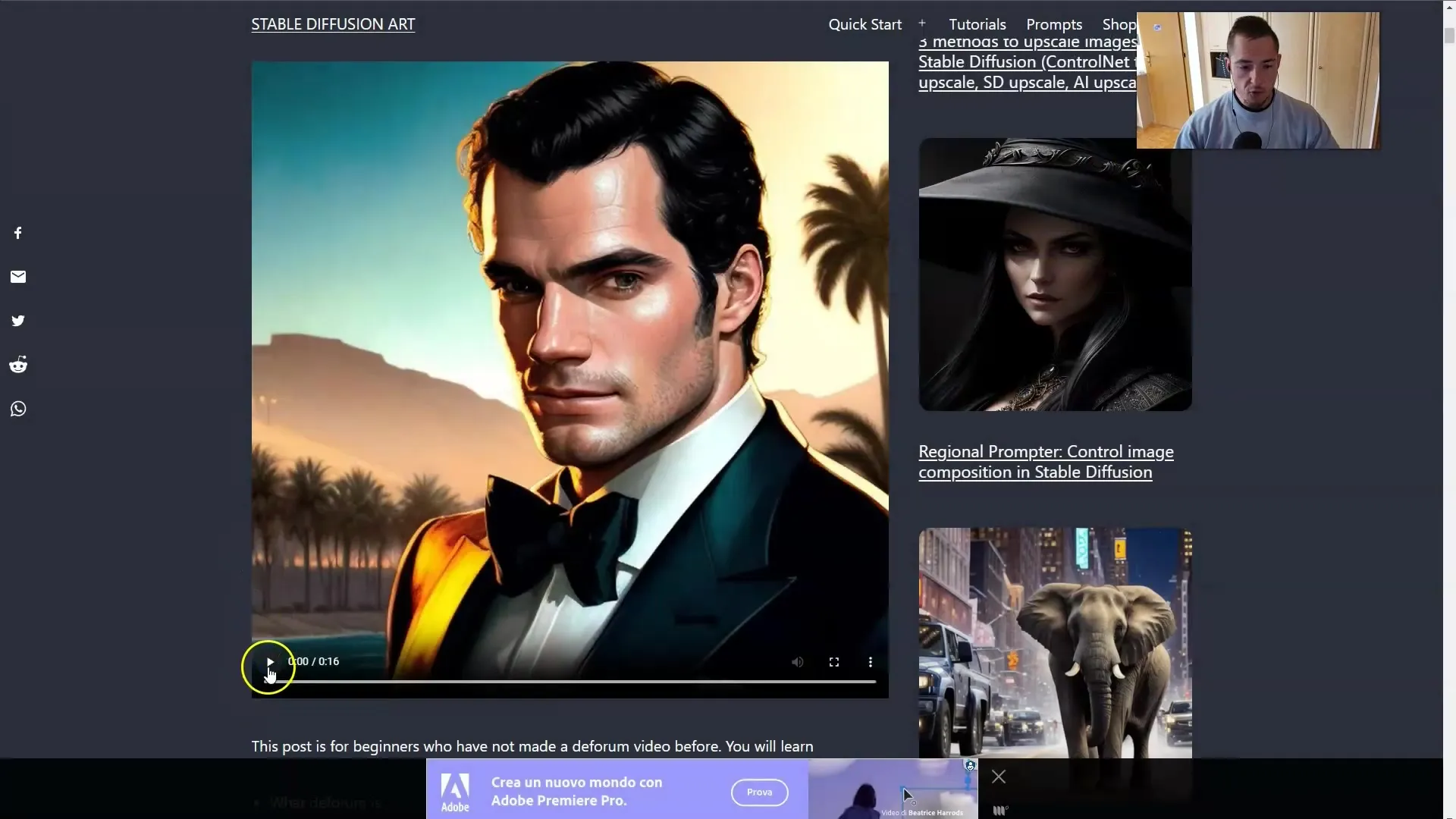Seek on the video progress bar
The image size is (1456, 819).
(x=570, y=682)
